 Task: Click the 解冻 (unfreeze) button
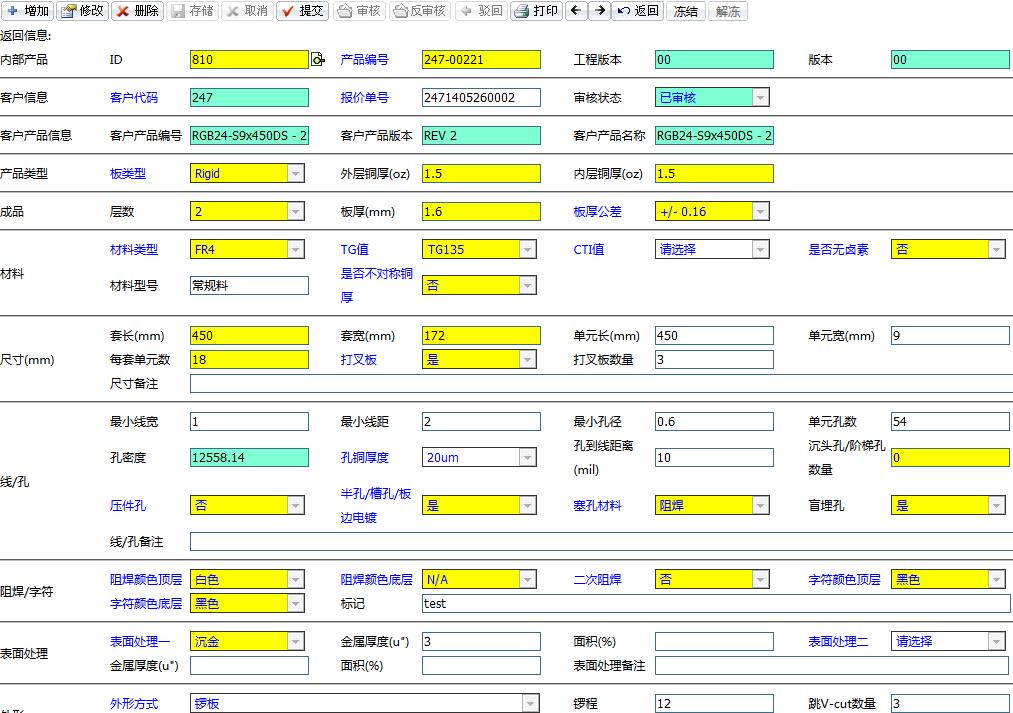tap(727, 11)
